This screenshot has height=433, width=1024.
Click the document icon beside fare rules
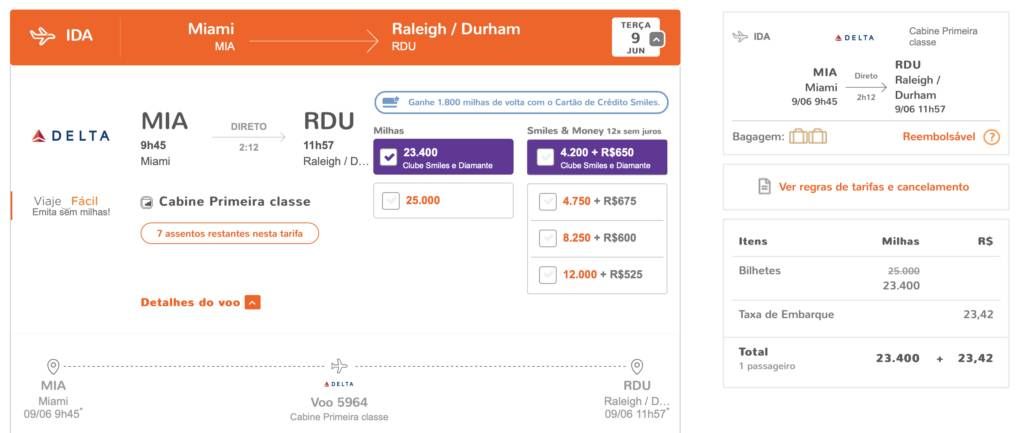tap(763, 187)
